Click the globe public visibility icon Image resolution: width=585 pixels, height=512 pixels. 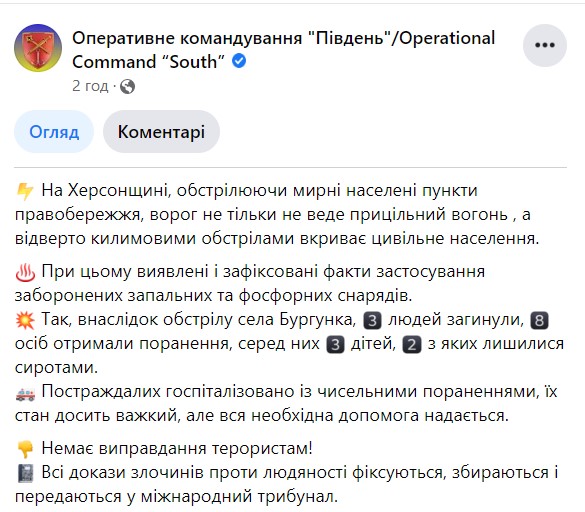click(x=128, y=87)
